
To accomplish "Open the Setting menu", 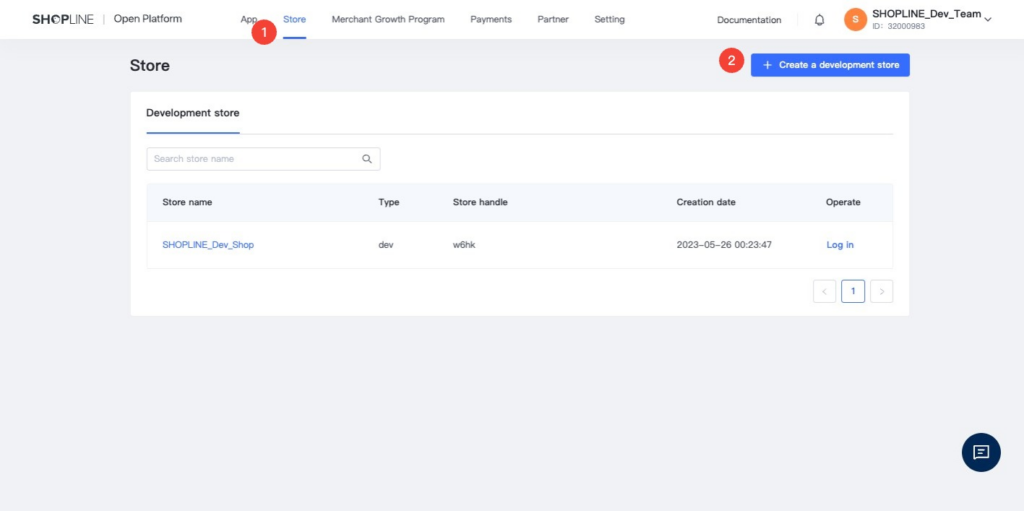I will pyautogui.click(x=609, y=20).
